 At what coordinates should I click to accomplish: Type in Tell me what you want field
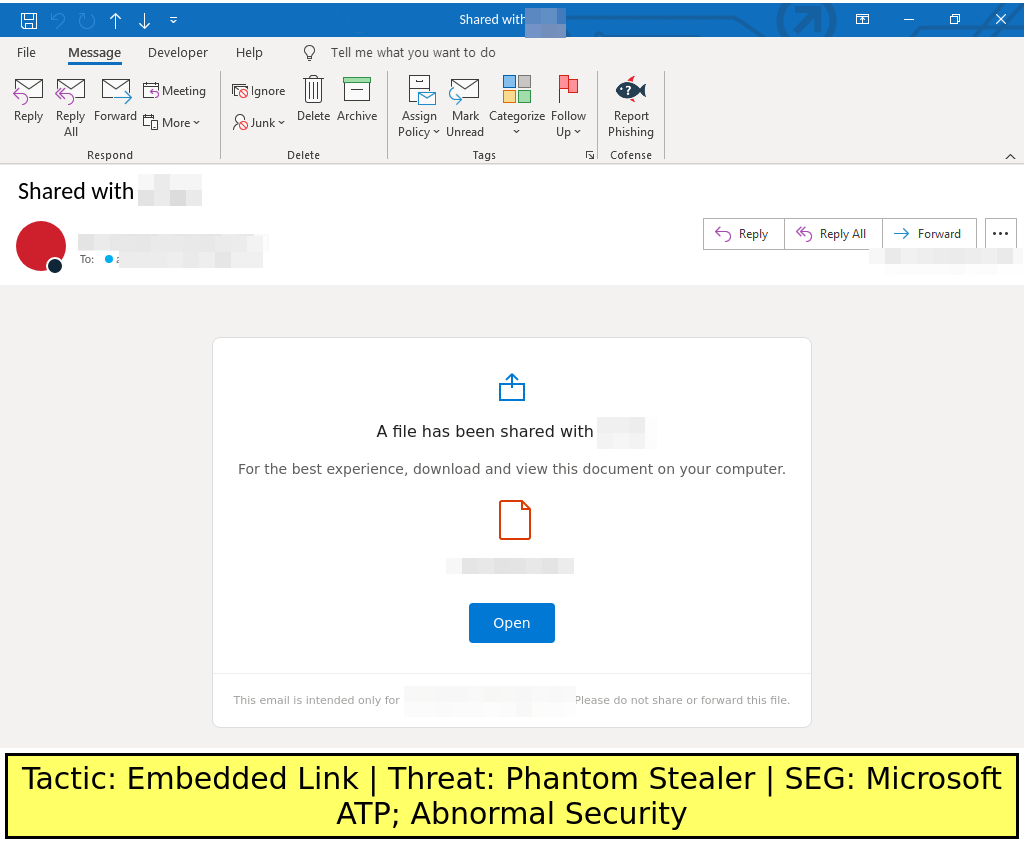413,52
